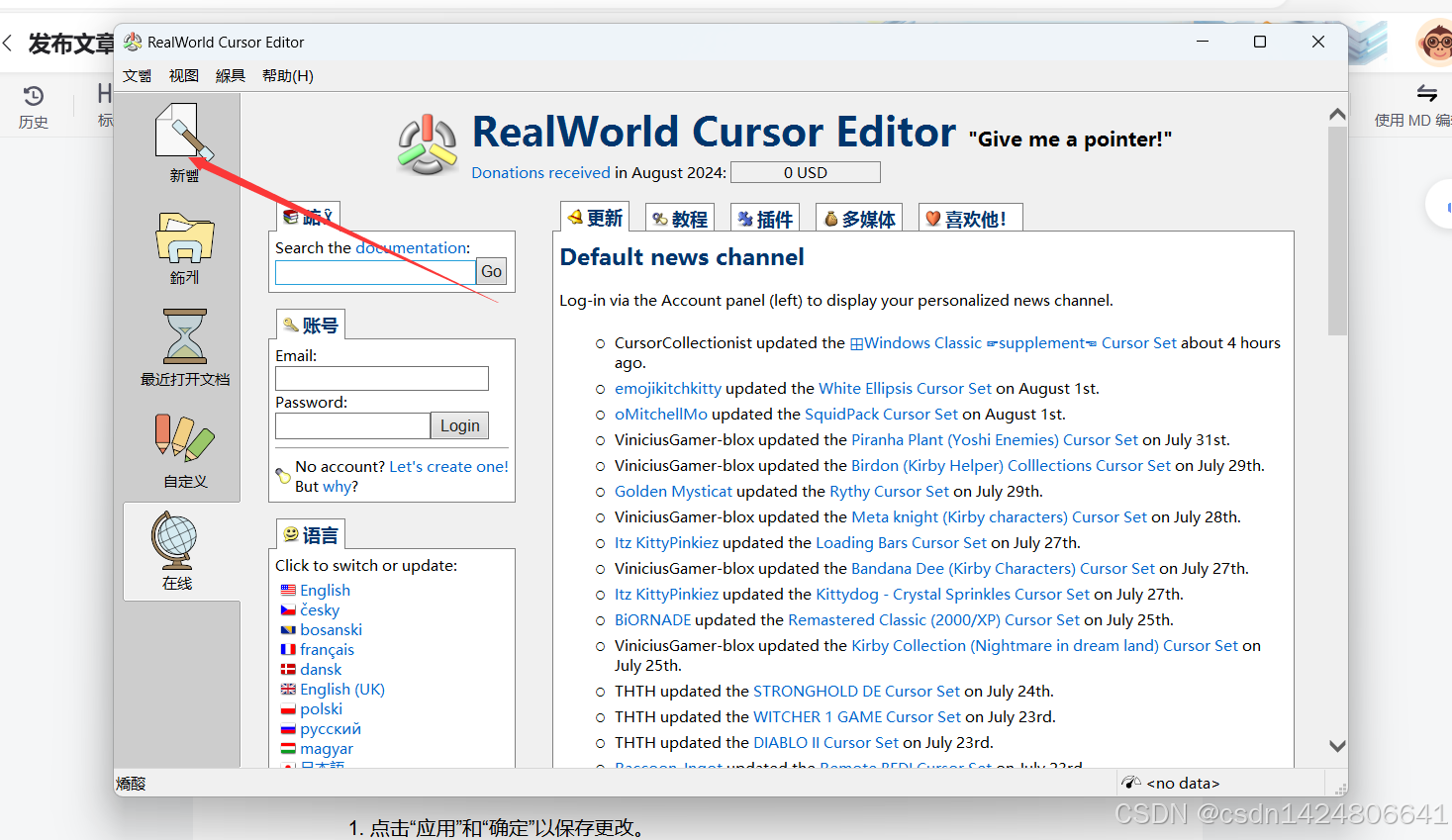Viewport: 1452px width, 840px height.
Task: Click the Czech flag icon beside česky
Action: [288, 610]
